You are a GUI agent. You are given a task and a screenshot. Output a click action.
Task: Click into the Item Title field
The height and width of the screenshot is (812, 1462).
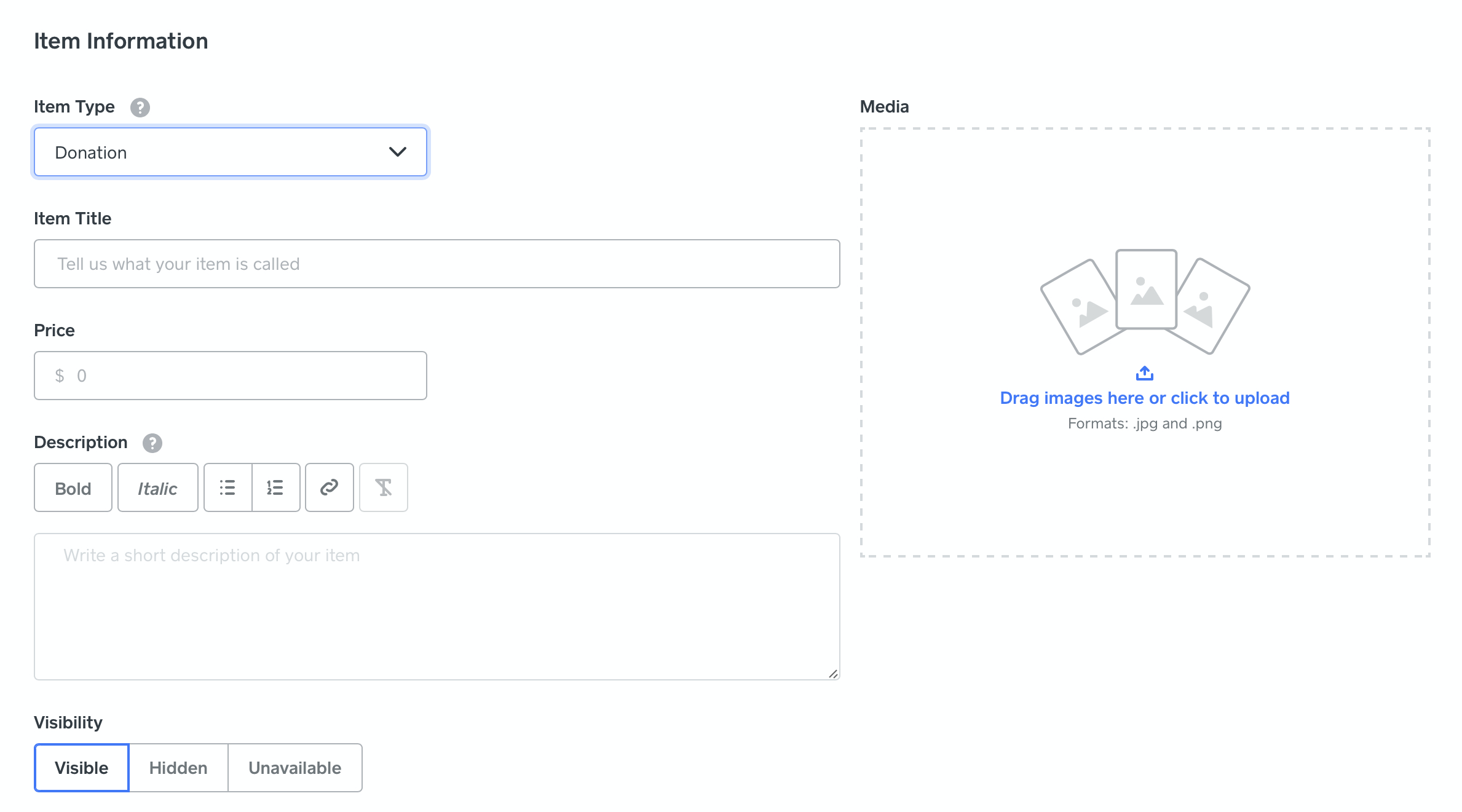pos(437,264)
